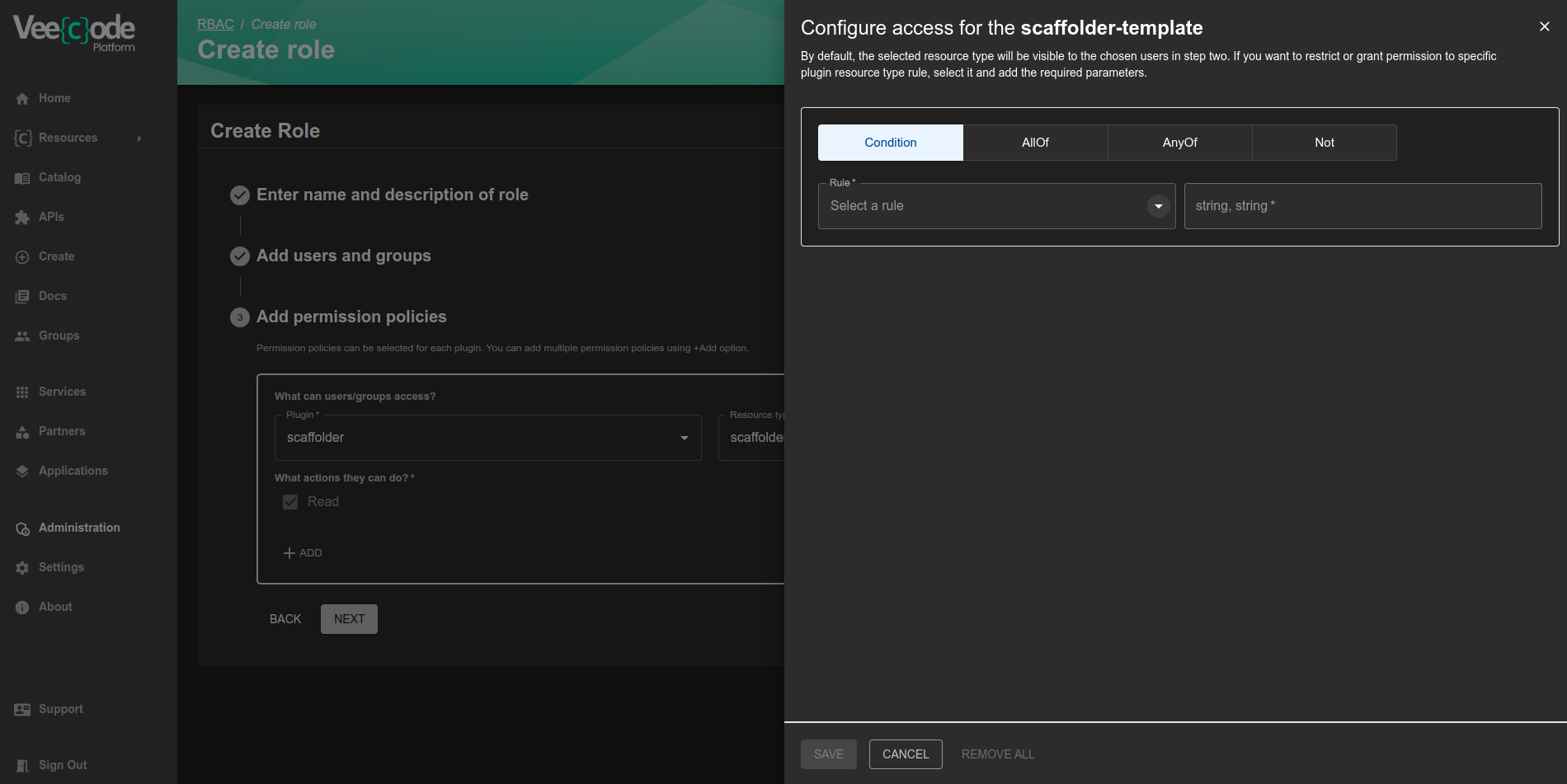
Task: Click the Support card icon
Action: [22, 710]
